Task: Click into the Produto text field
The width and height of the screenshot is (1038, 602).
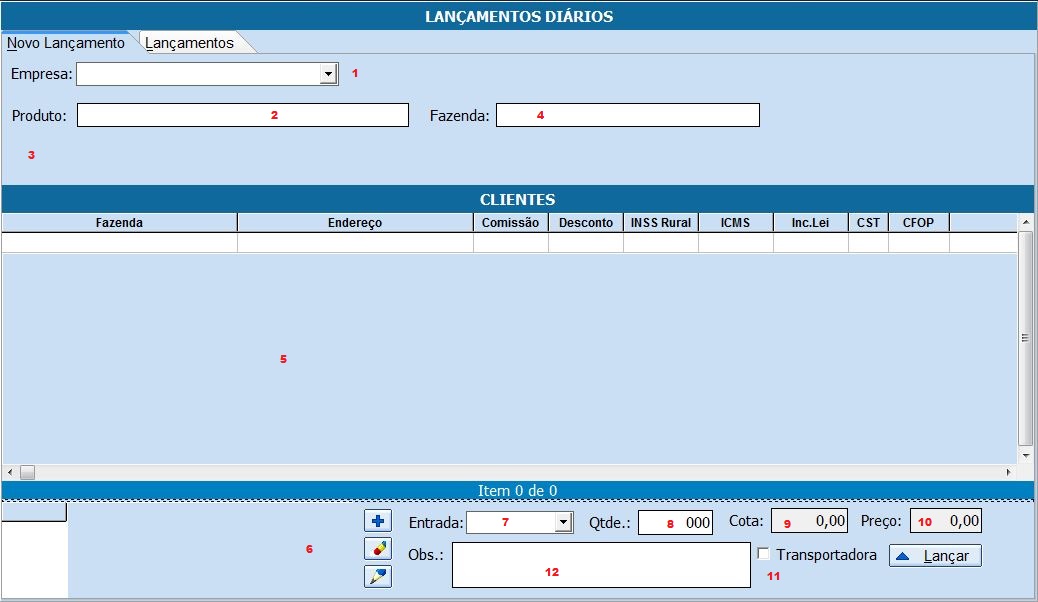Action: tap(243, 115)
